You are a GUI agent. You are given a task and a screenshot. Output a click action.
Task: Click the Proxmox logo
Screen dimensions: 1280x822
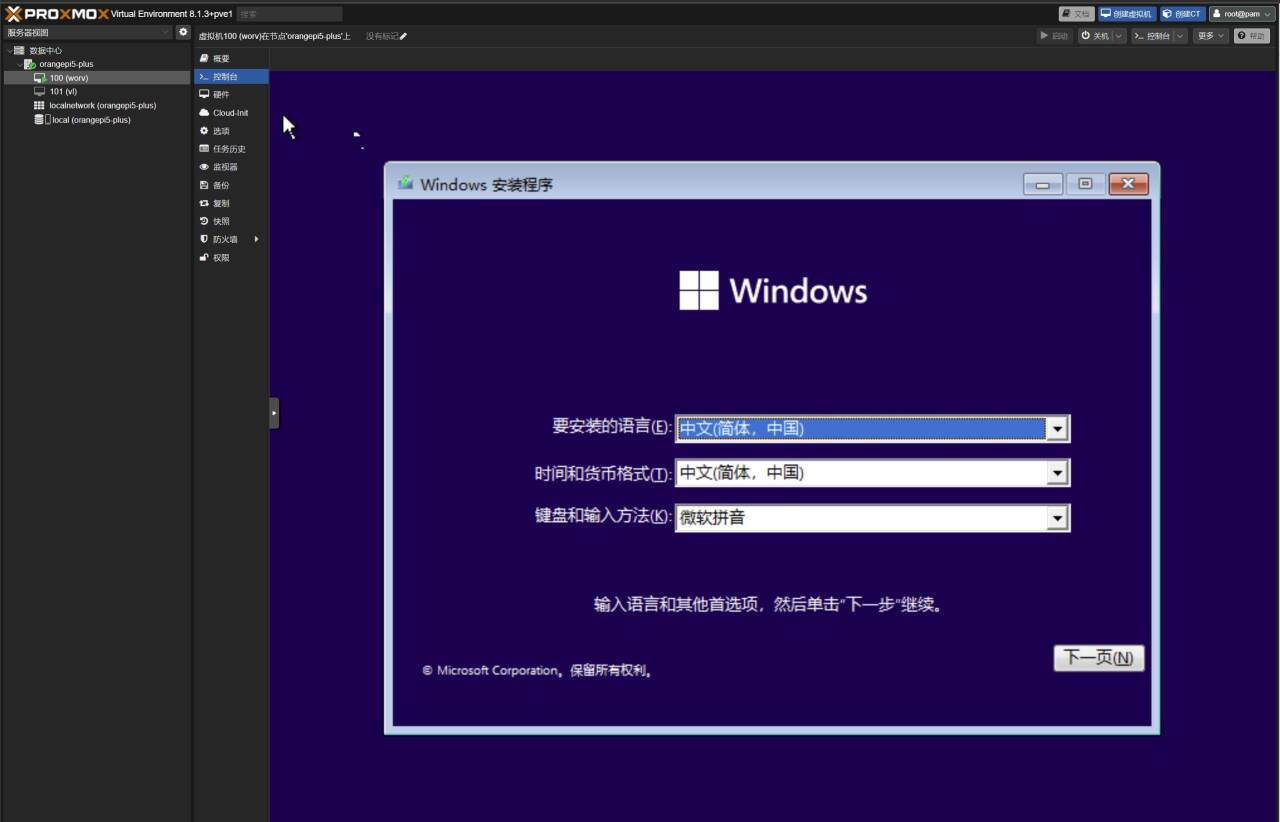coord(57,14)
